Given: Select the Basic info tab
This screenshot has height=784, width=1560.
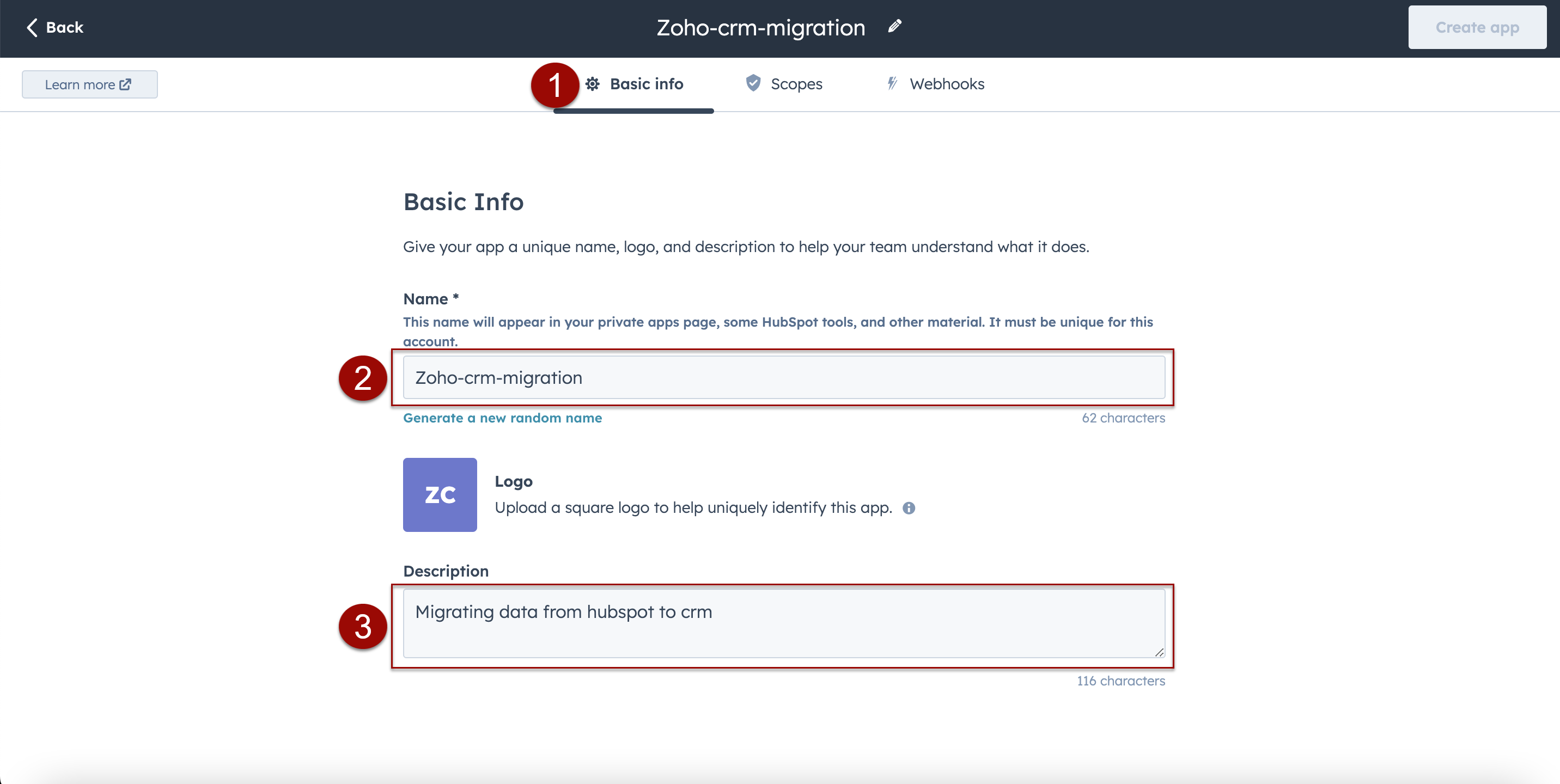Looking at the screenshot, I should [x=645, y=84].
